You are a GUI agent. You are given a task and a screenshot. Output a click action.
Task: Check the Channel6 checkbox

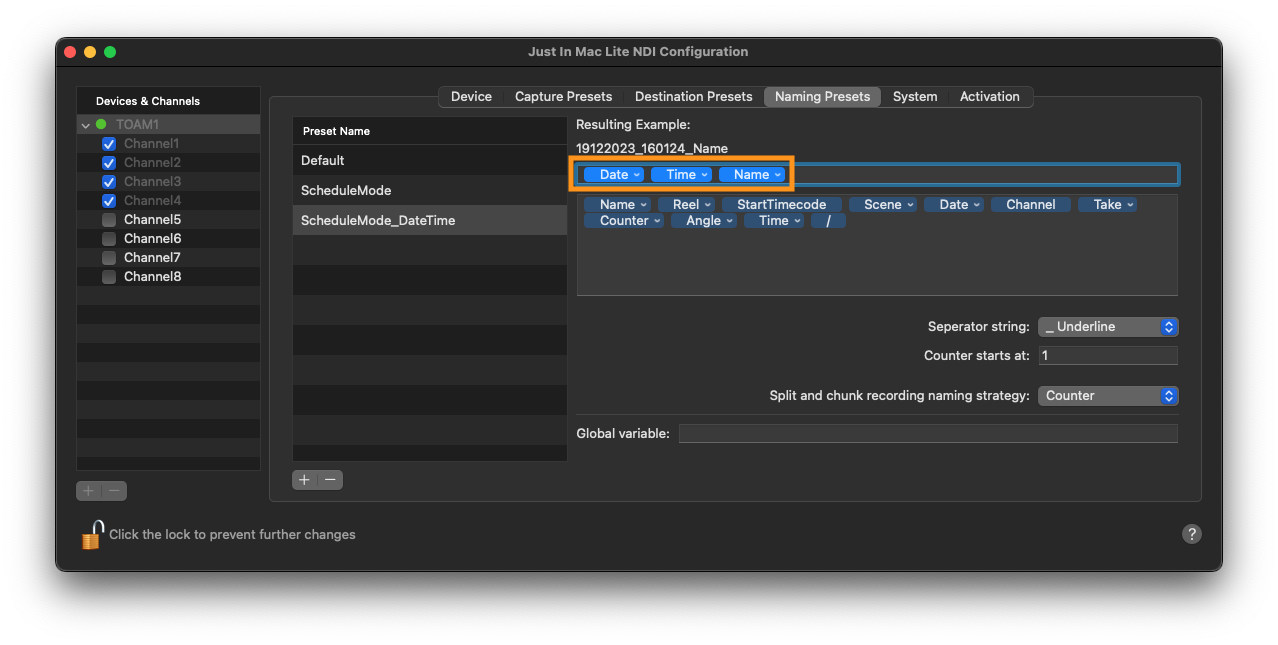109,239
